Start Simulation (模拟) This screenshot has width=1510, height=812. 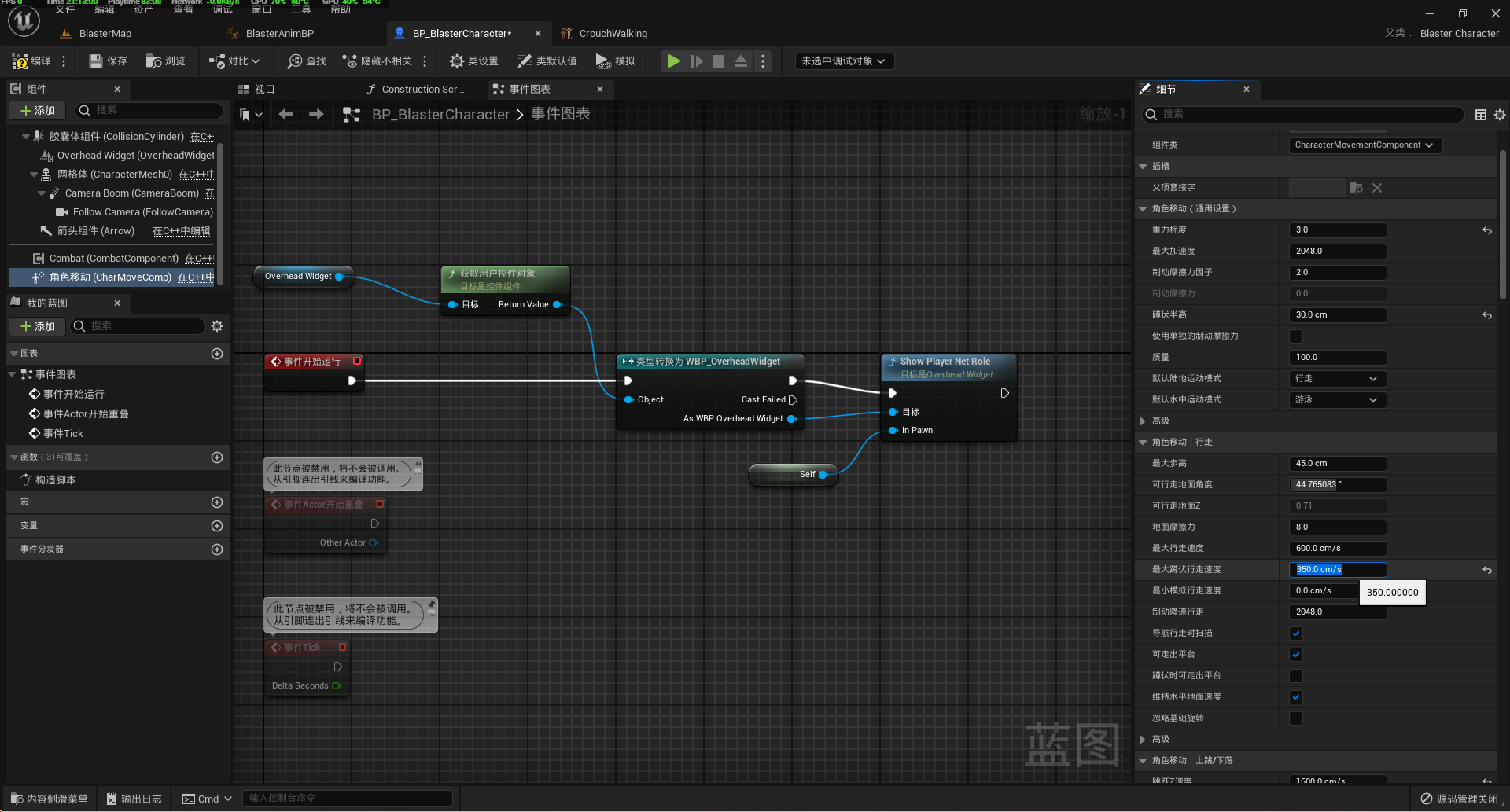click(x=615, y=61)
